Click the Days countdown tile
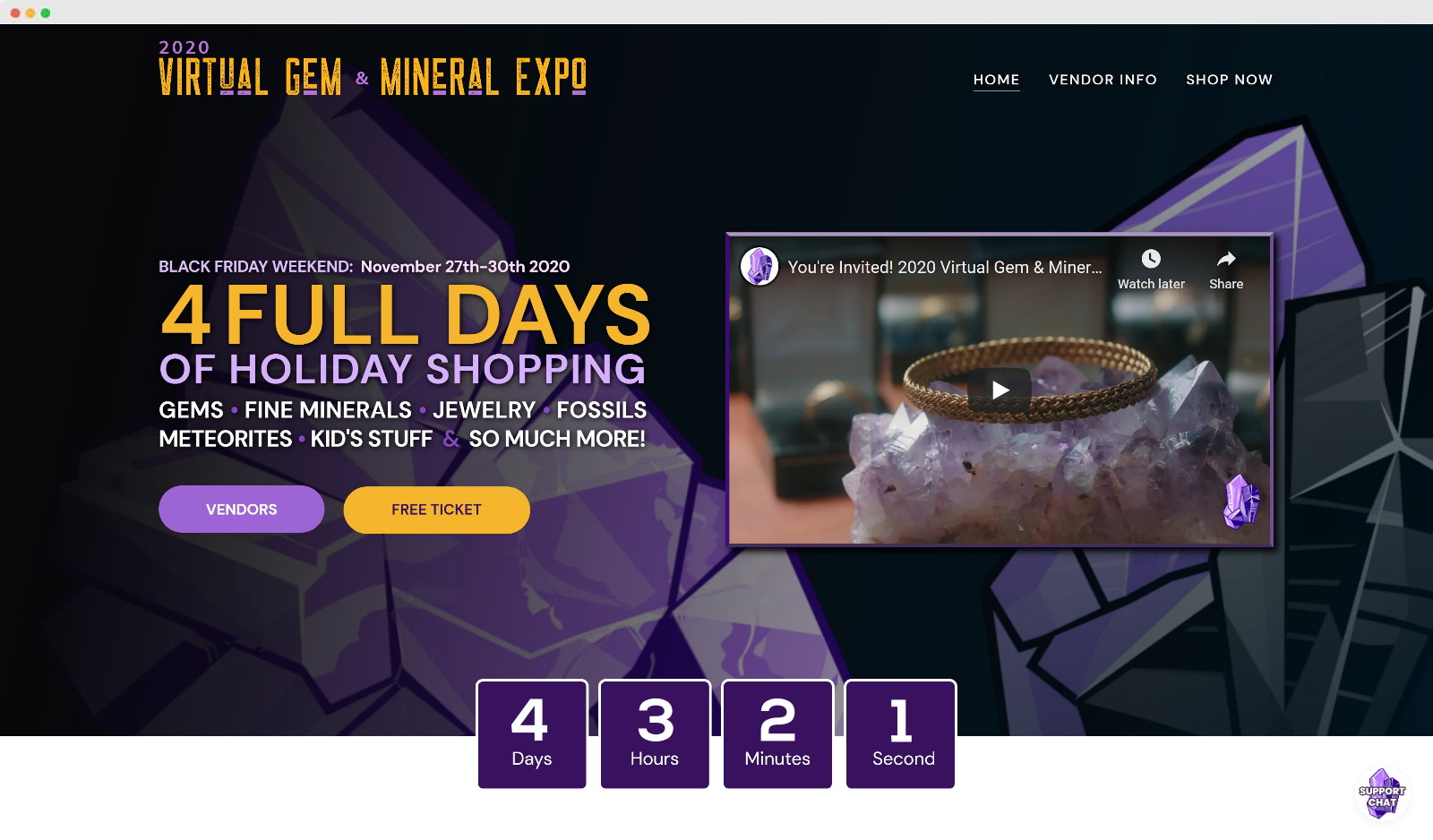 tap(532, 734)
